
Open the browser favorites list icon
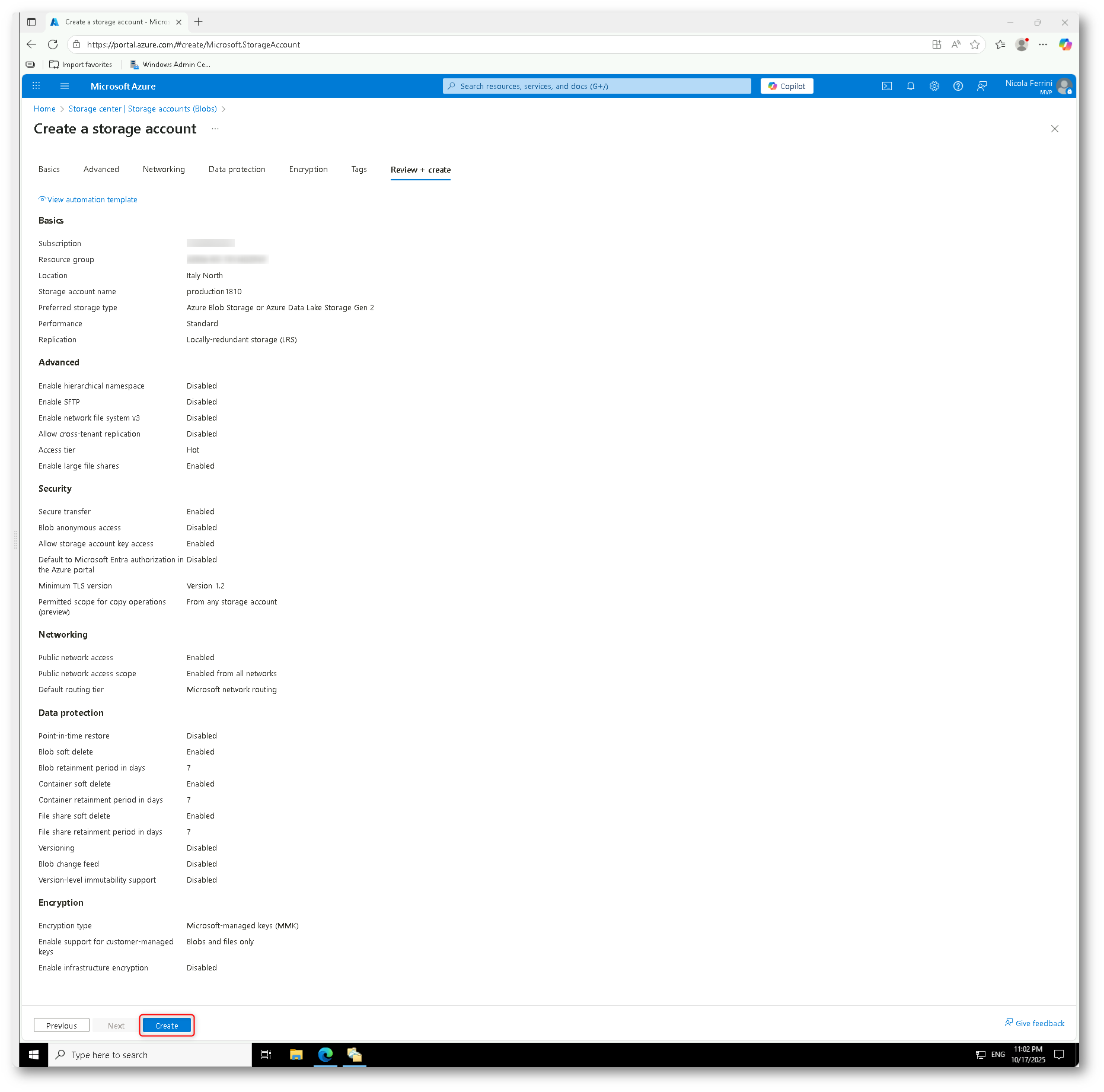click(x=1001, y=44)
